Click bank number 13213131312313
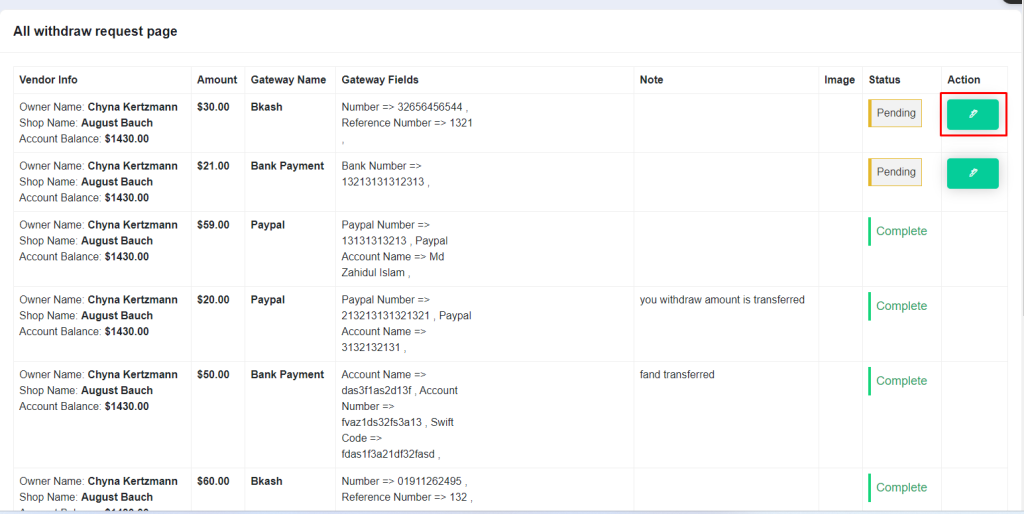Viewport: 1024px width, 514px height. tap(383, 182)
